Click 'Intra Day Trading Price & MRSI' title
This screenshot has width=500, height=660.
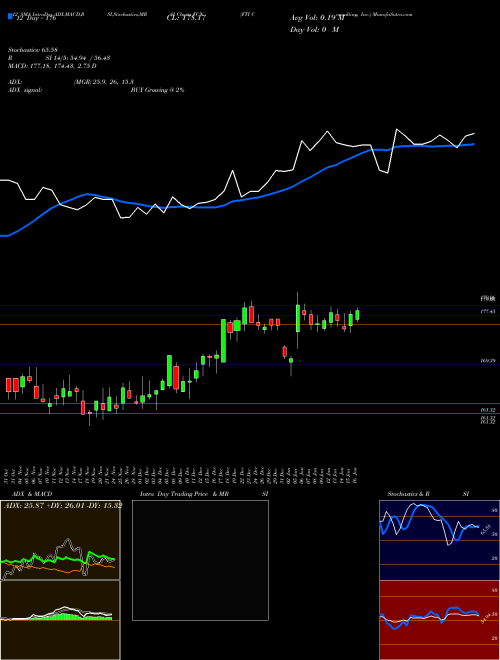pos(204,494)
